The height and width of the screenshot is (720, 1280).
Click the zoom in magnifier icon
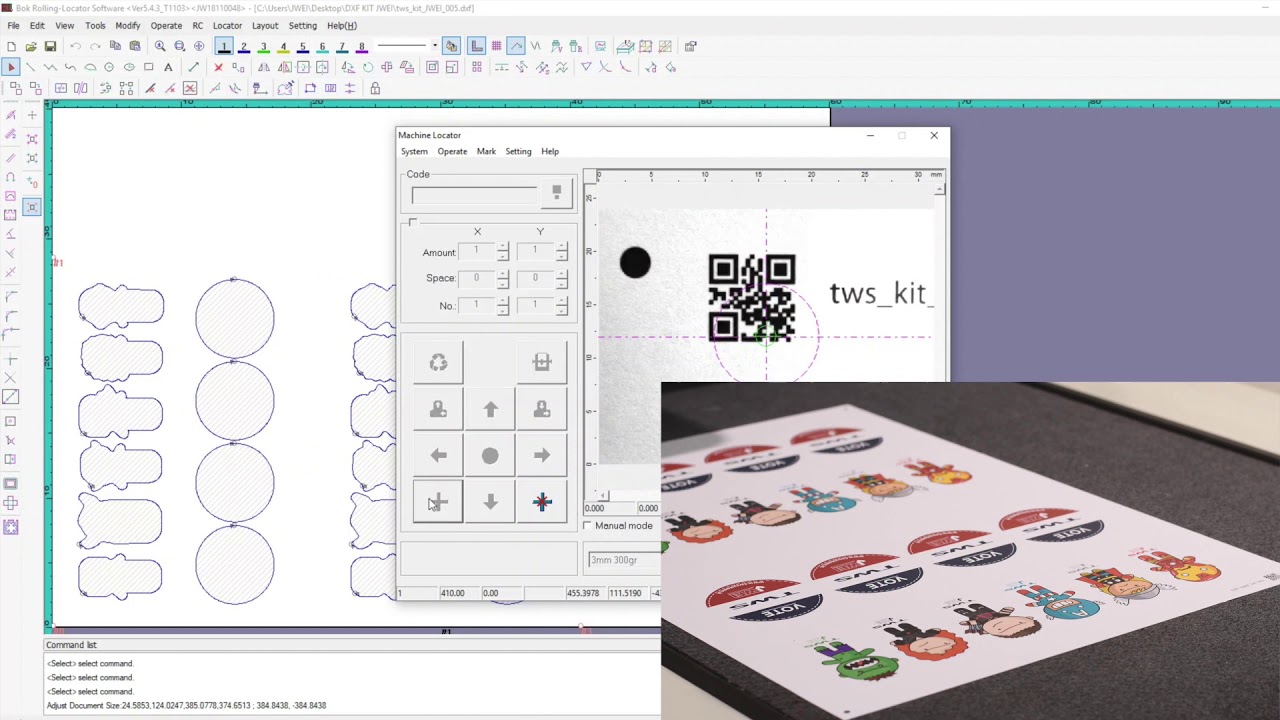160,46
